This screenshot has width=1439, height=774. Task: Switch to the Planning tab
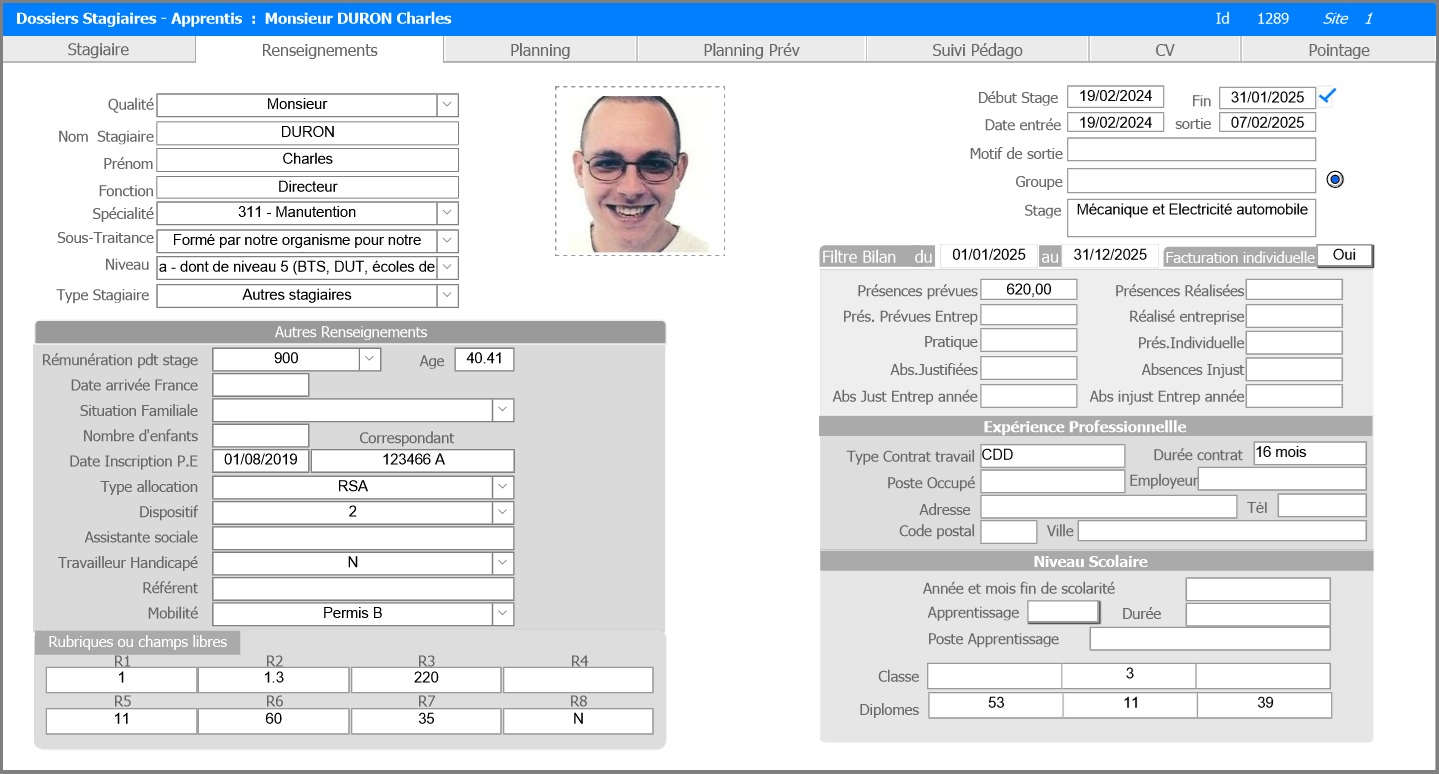coord(540,50)
